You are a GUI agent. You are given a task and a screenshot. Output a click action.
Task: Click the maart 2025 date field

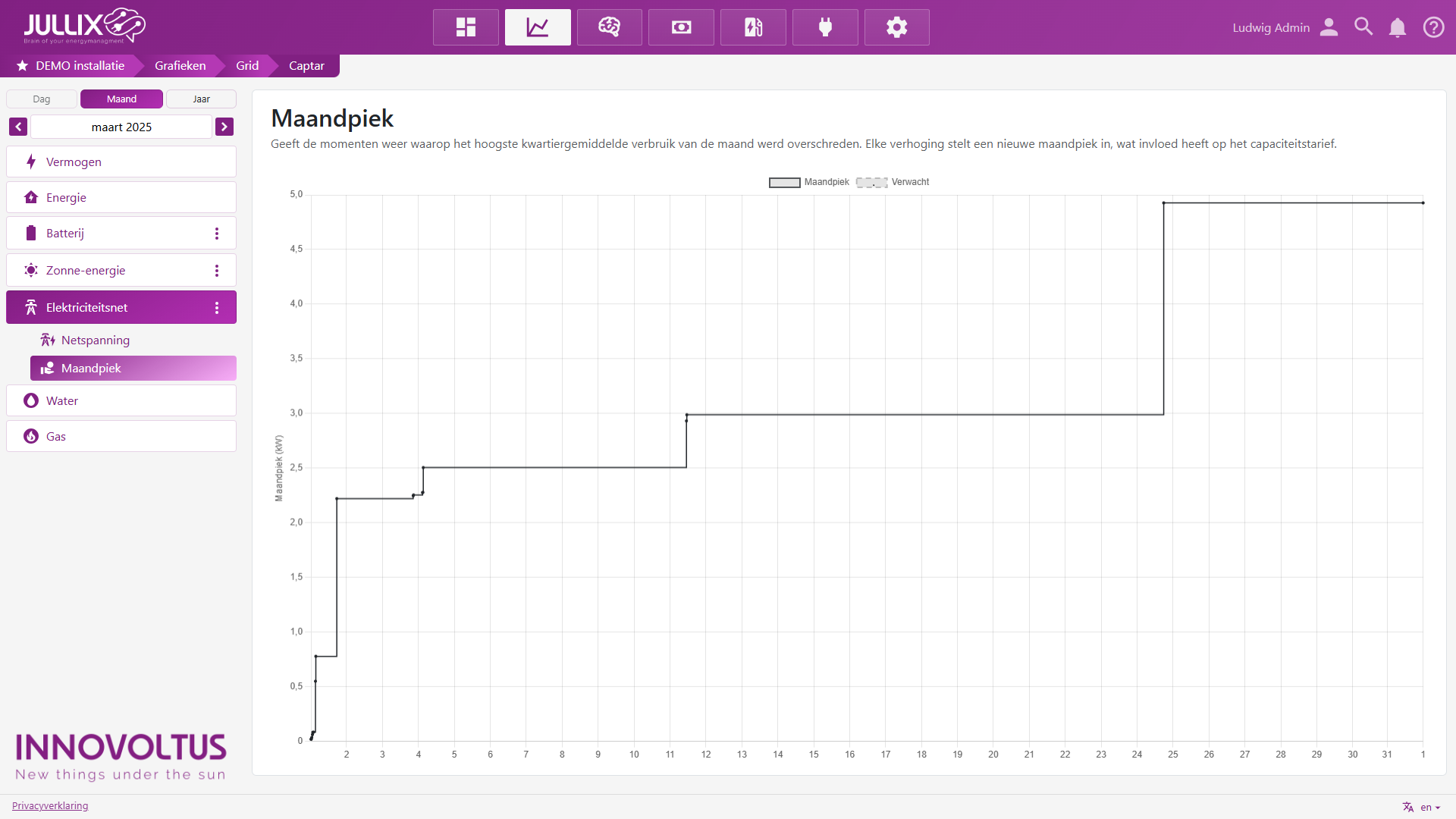[121, 127]
